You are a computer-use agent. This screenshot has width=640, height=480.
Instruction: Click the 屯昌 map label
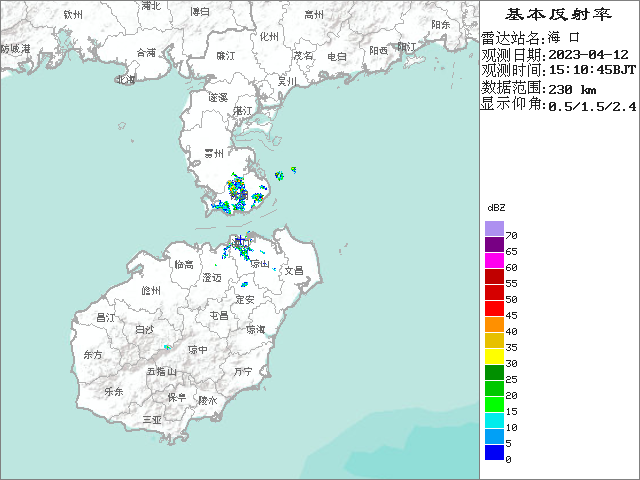point(219,316)
